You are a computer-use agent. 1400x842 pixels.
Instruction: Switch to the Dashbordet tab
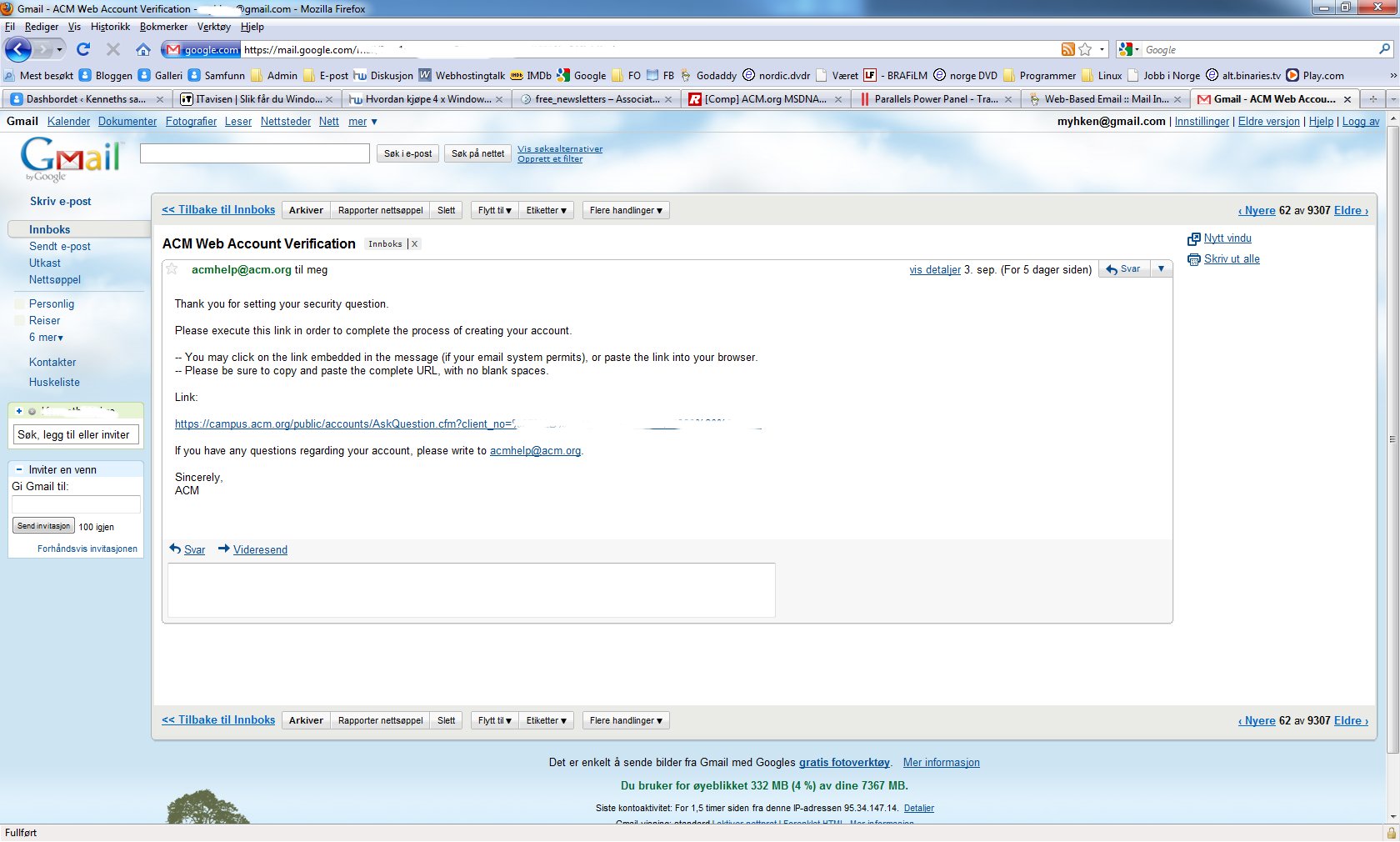coord(86,98)
